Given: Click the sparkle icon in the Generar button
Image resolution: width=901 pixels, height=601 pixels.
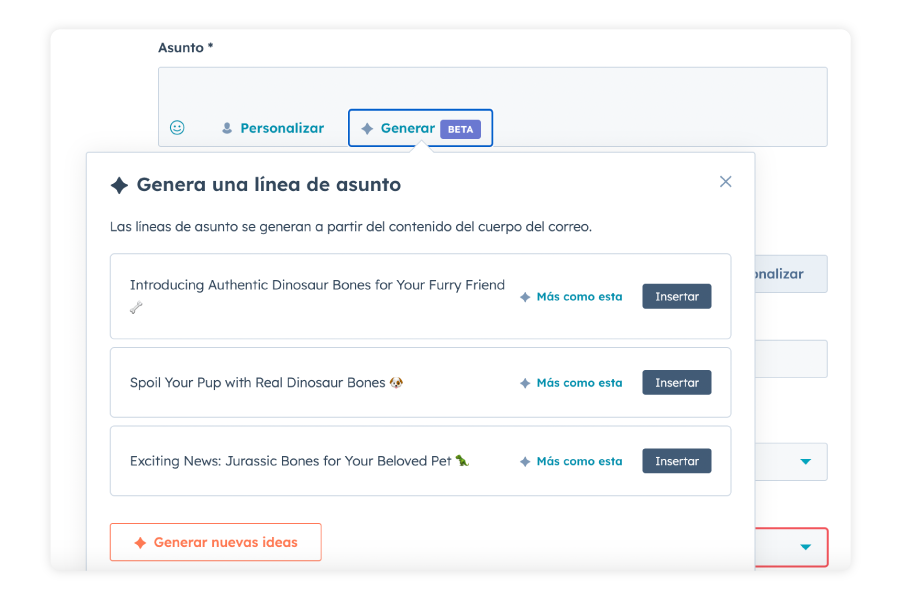Looking at the screenshot, I should (x=367, y=129).
